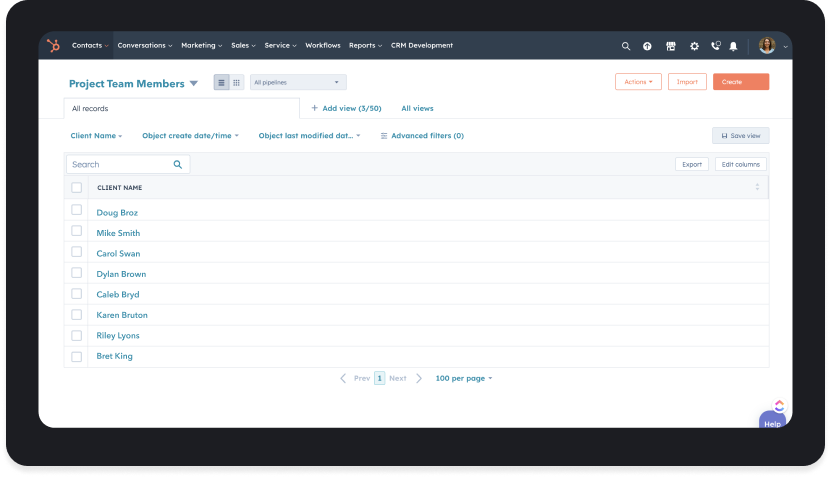This screenshot has width=831, height=478.
Task: Check the box for Caleb Bryd
Action: 77,294
